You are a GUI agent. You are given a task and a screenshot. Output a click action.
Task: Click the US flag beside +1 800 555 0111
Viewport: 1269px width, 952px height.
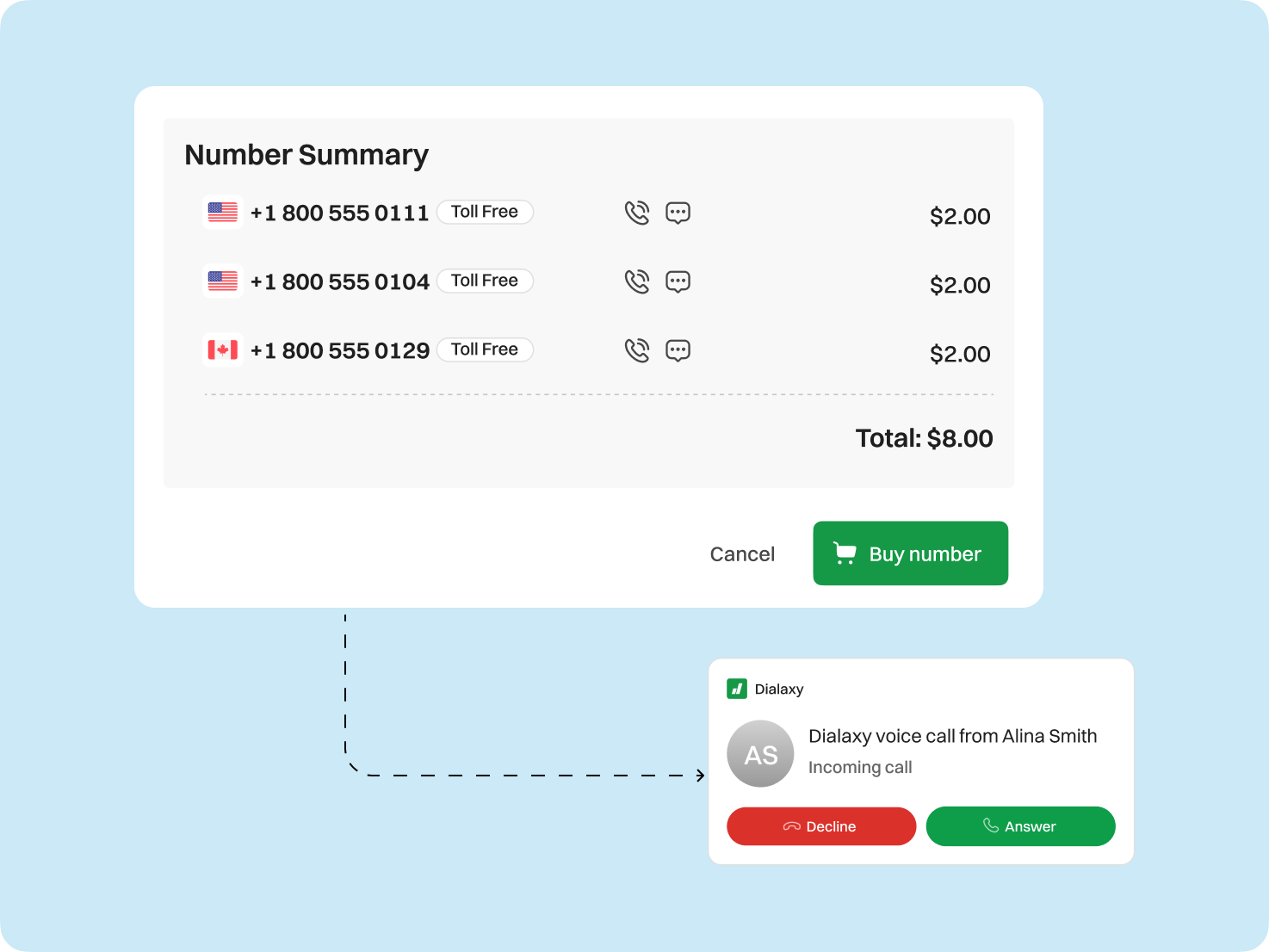[222, 212]
